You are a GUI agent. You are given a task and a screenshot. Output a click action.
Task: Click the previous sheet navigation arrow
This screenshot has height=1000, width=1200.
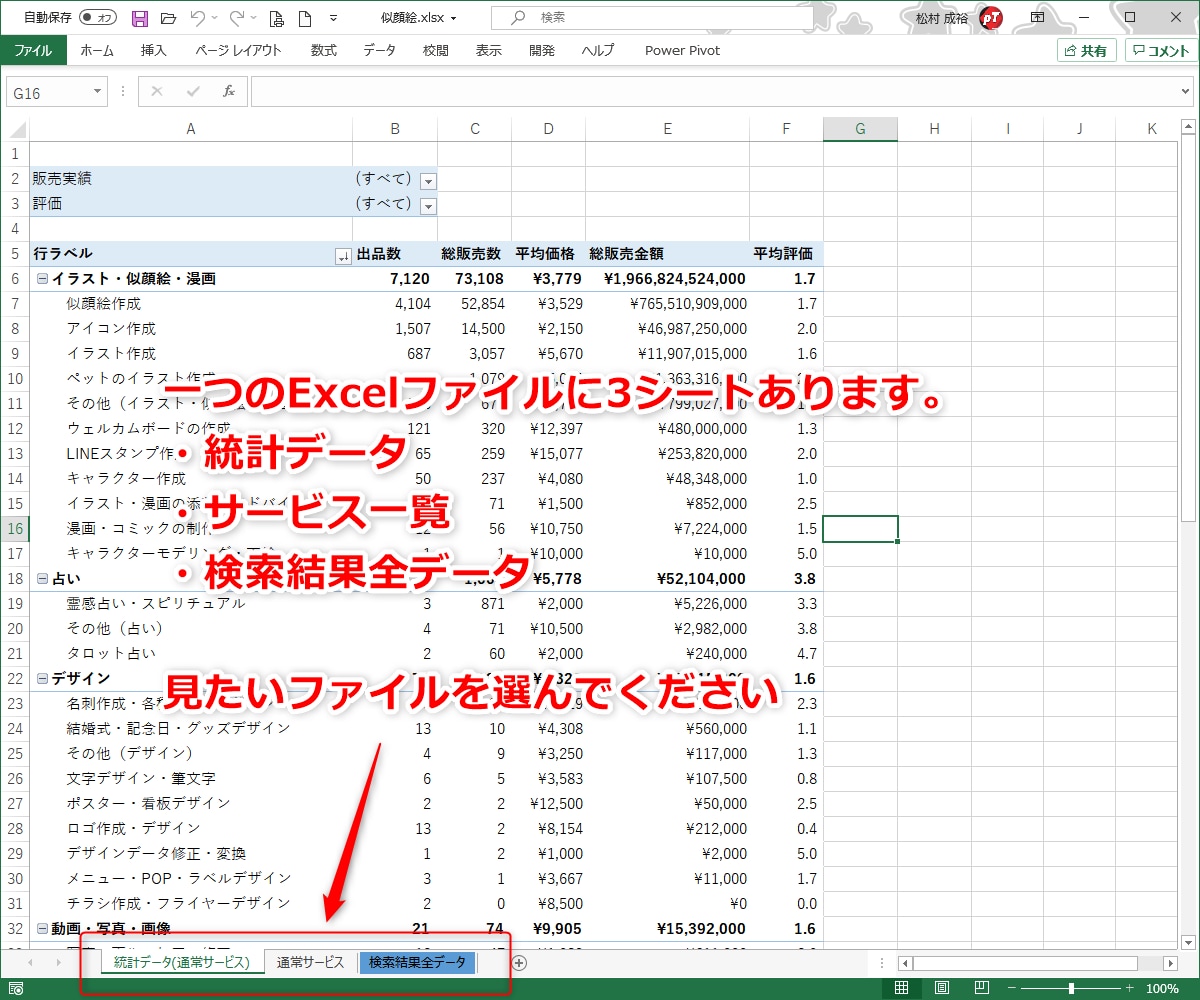point(31,962)
